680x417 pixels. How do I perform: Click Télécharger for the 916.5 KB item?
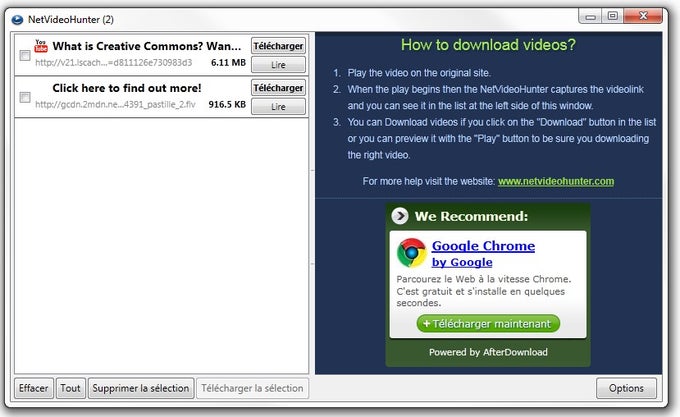click(x=278, y=88)
